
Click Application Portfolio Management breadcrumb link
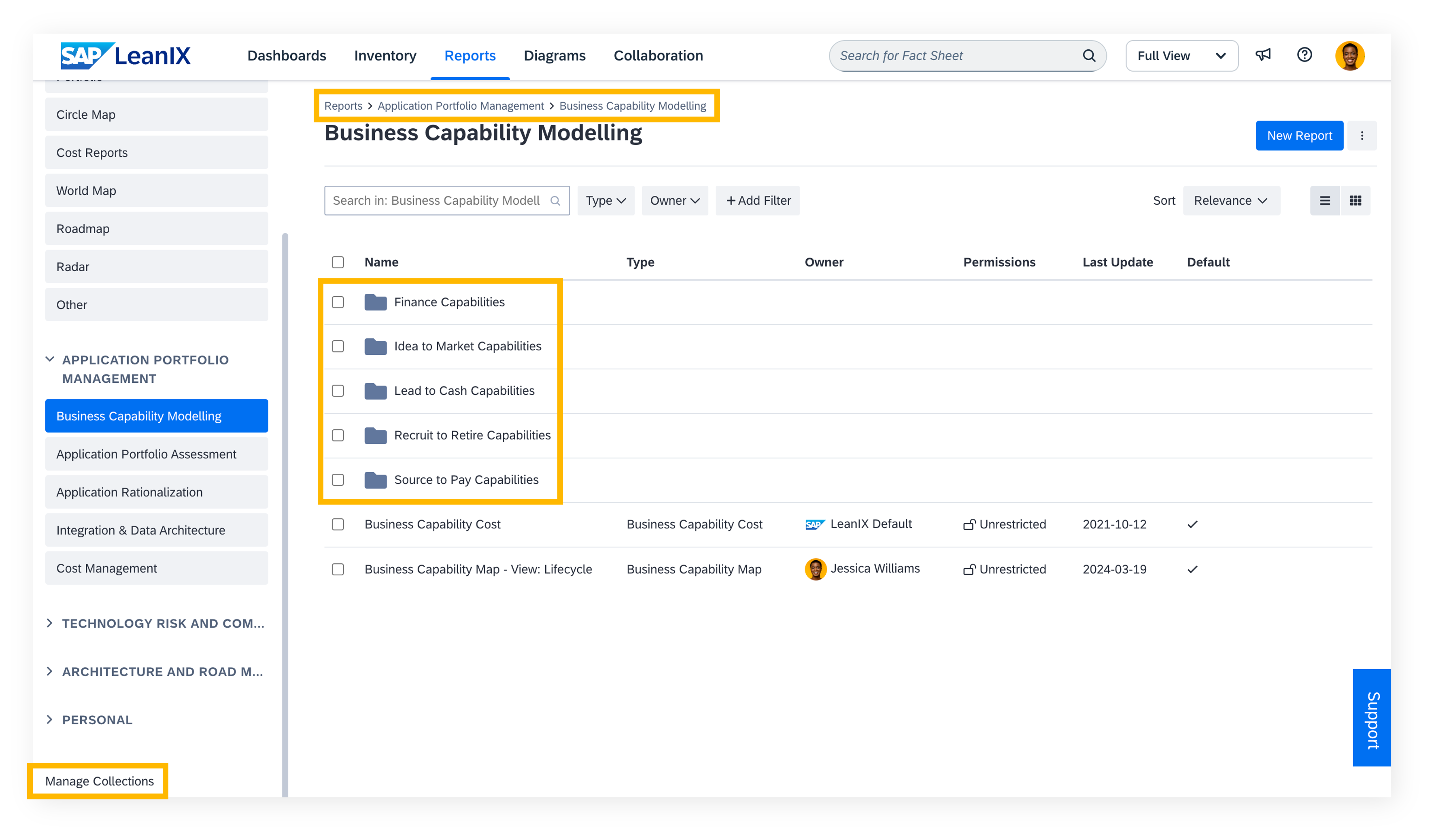(x=461, y=106)
